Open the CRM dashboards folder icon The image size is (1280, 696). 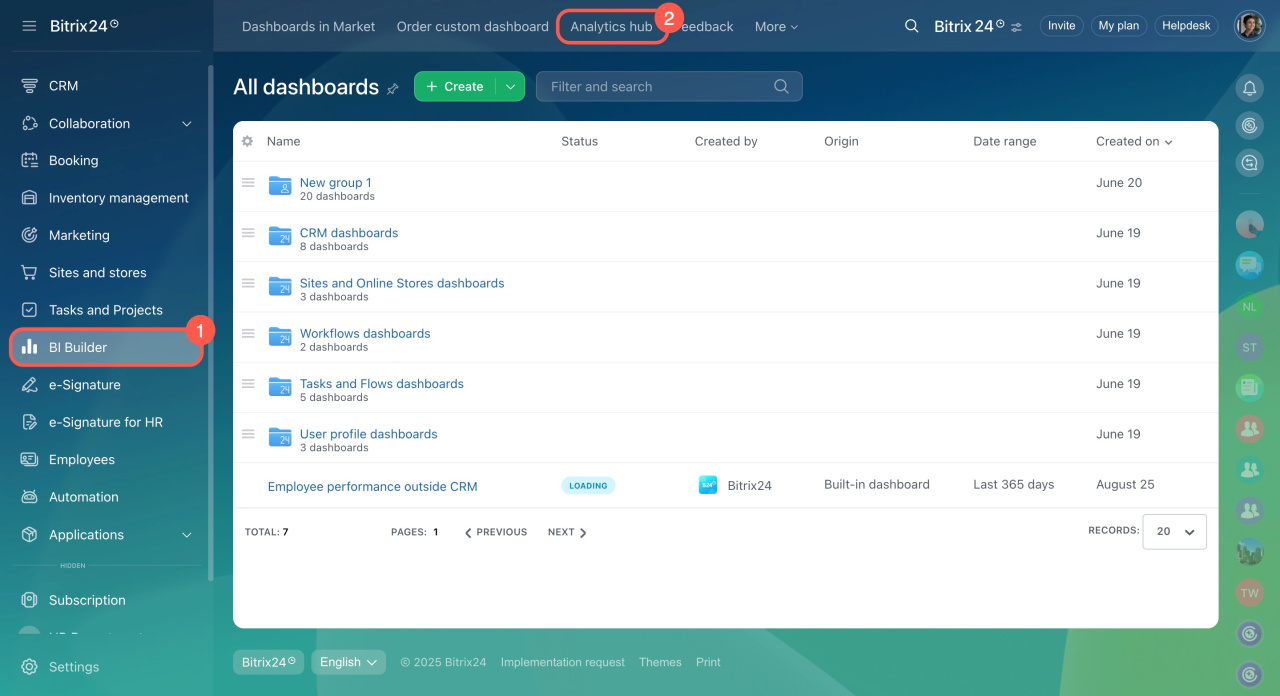[x=280, y=235]
